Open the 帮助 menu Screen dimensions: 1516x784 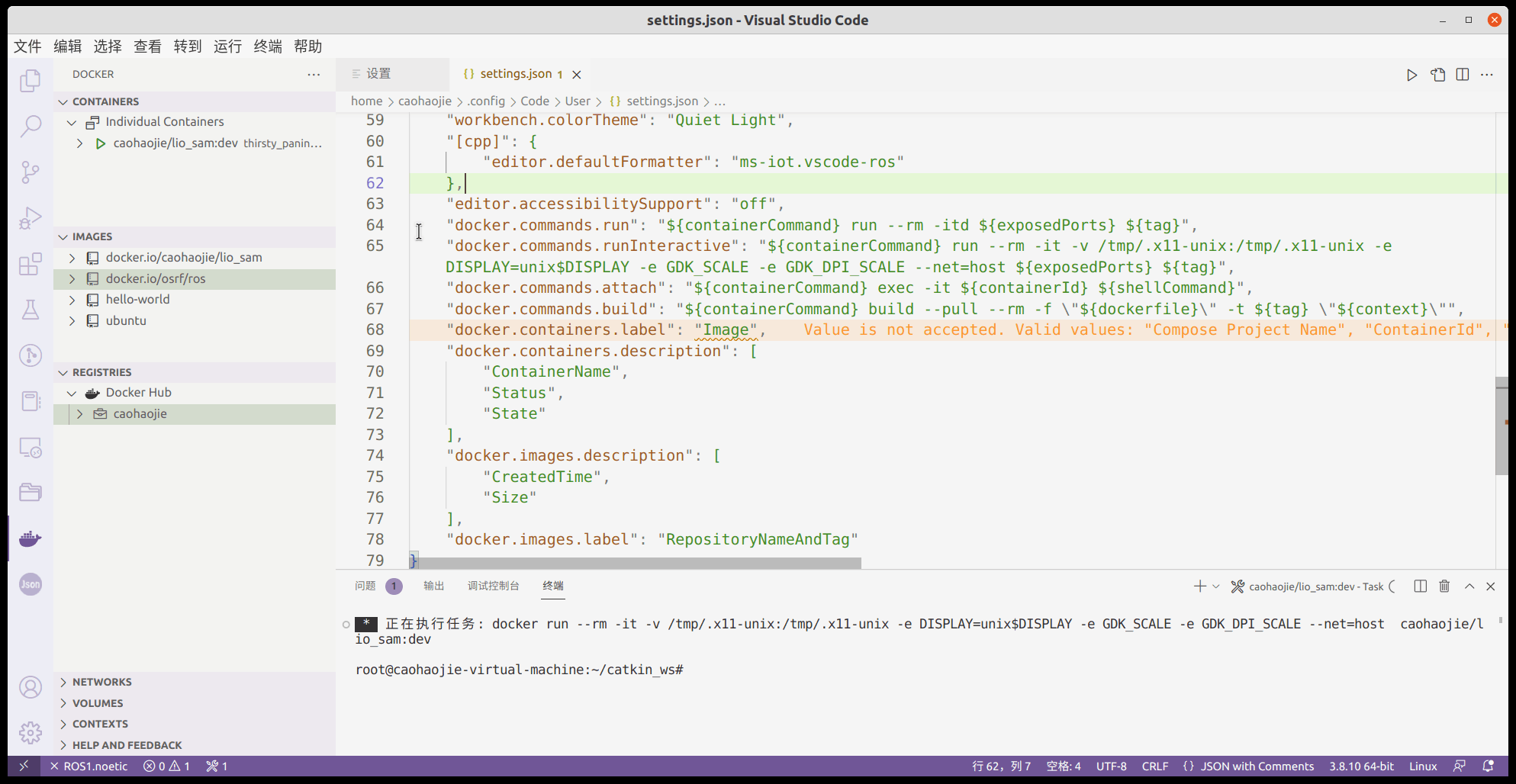(x=307, y=47)
